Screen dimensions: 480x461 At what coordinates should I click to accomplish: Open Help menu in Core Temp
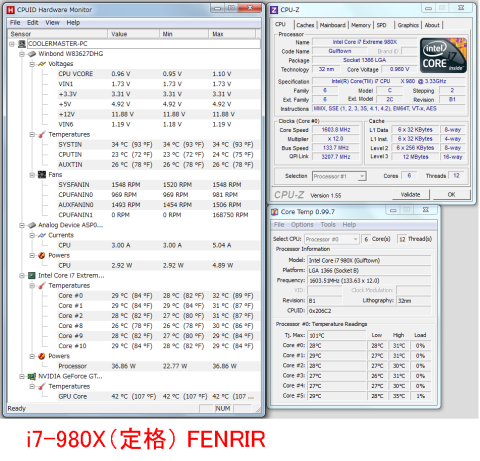[x=349, y=225]
